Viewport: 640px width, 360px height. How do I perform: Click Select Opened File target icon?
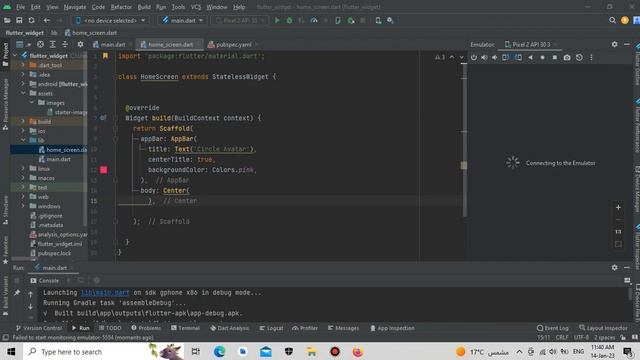[40, 44]
